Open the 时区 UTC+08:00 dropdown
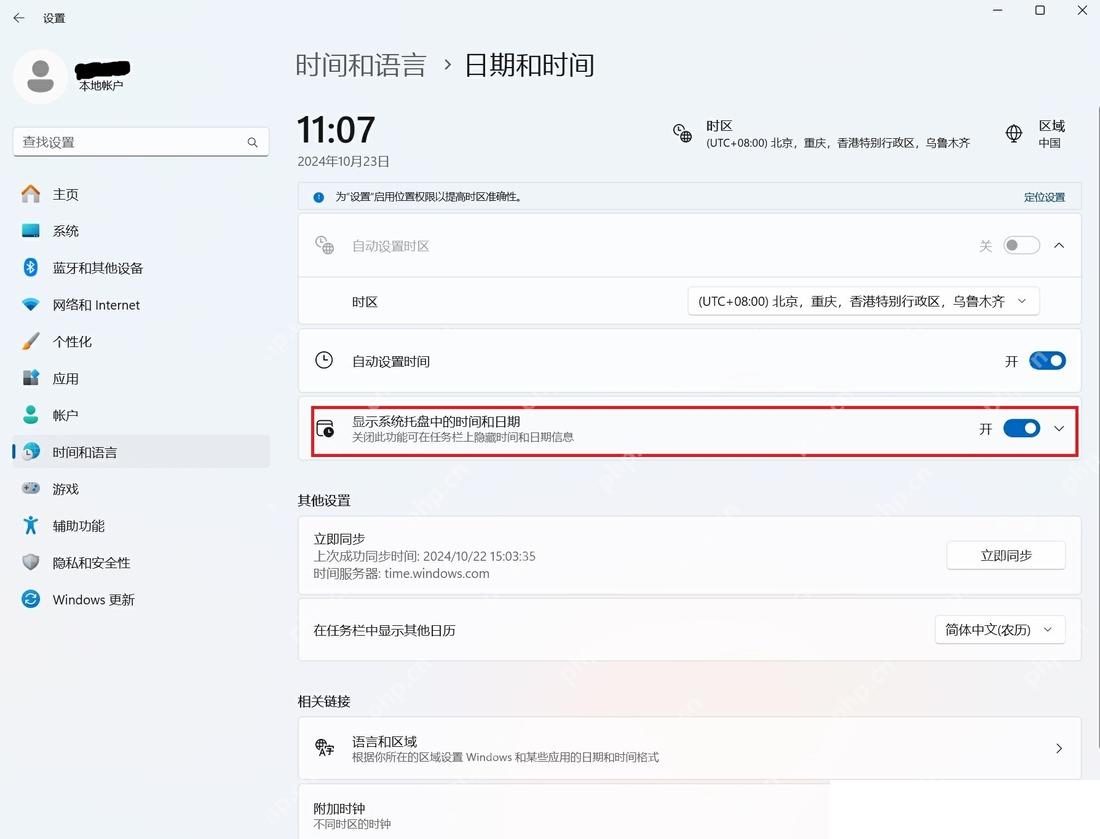The height and width of the screenshot is (839, 1100). point(863,302)
